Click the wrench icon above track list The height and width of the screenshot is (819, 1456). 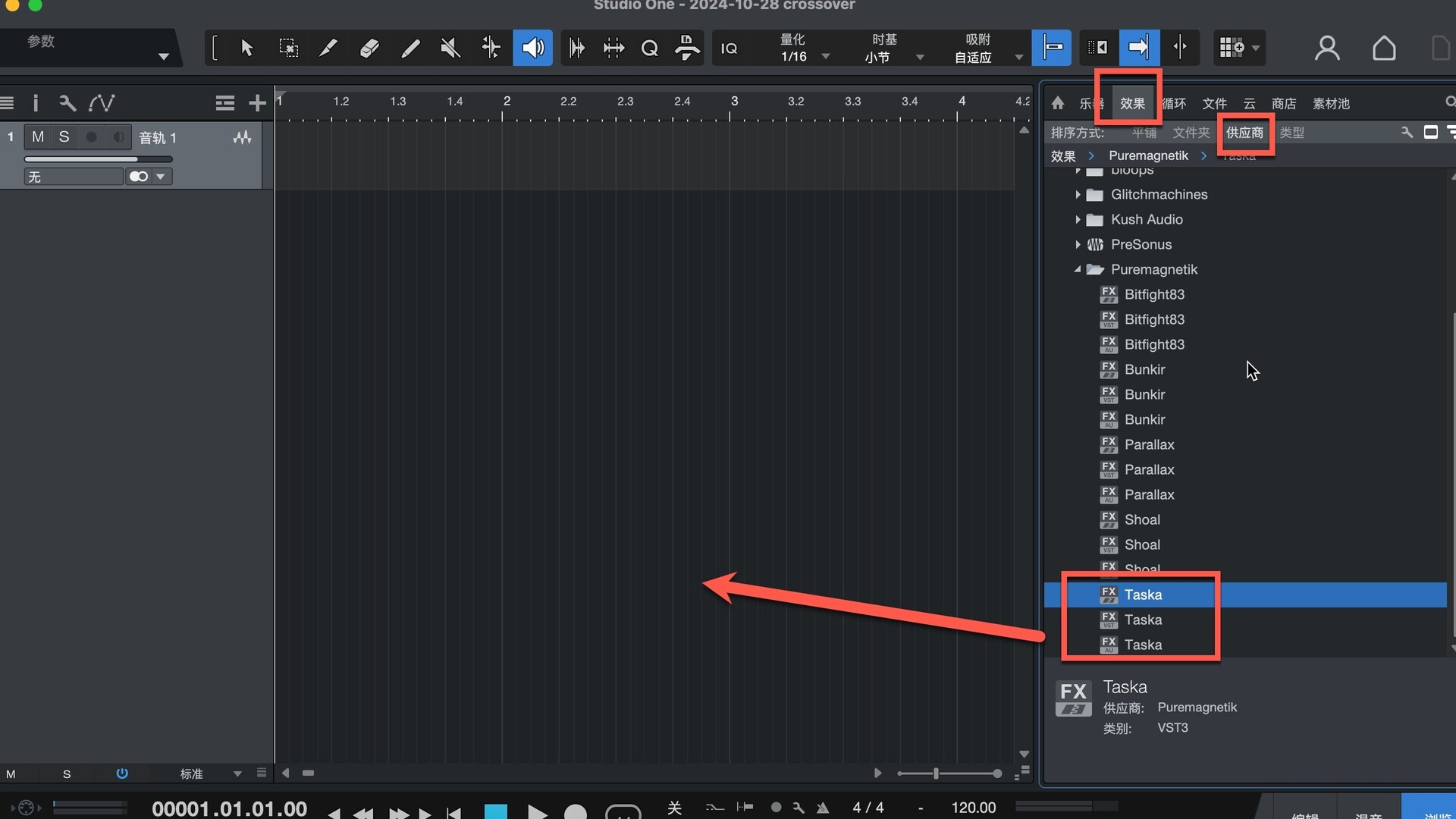[x=67, y=103]
